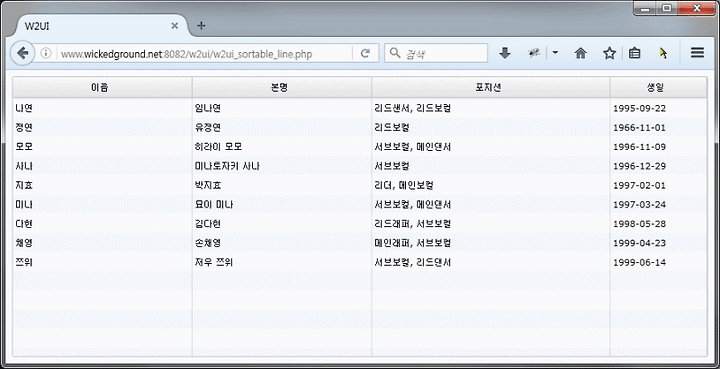
Task: Select the 쯔위 name cell
Action: coord(102,263)
